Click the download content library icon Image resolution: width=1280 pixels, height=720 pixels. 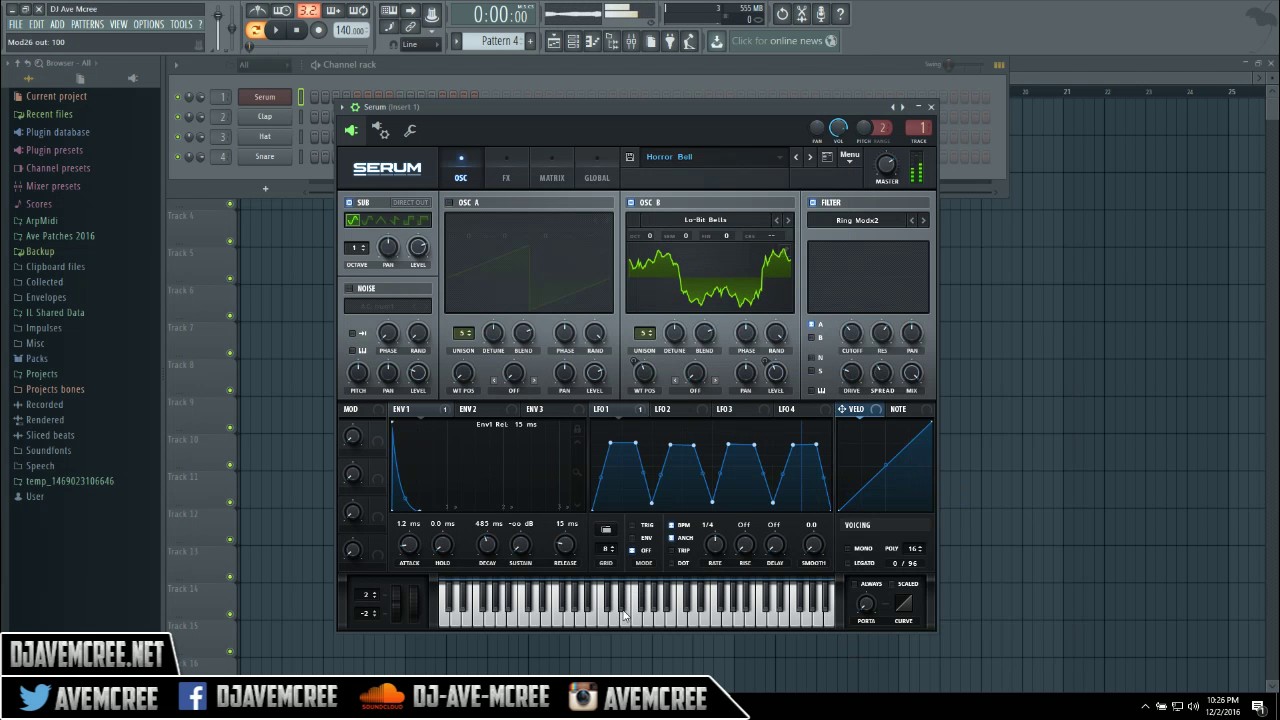point(716,41)
